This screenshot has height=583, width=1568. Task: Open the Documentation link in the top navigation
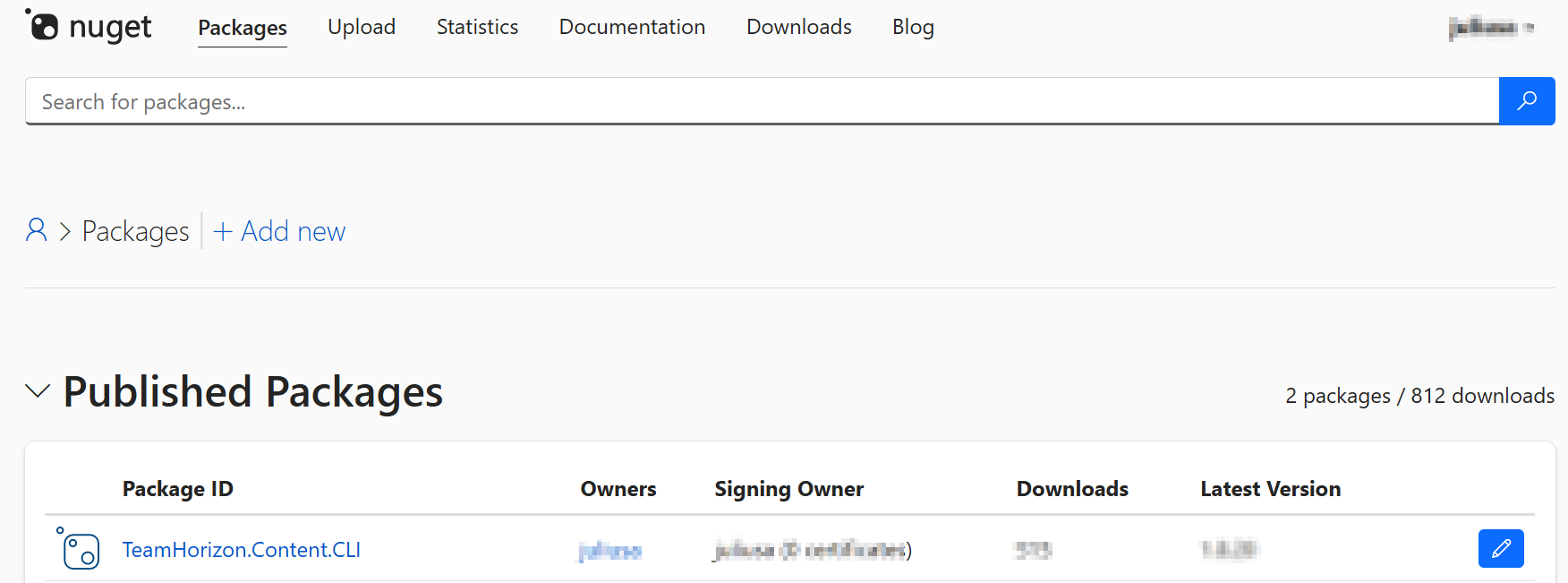click(632, 27)
